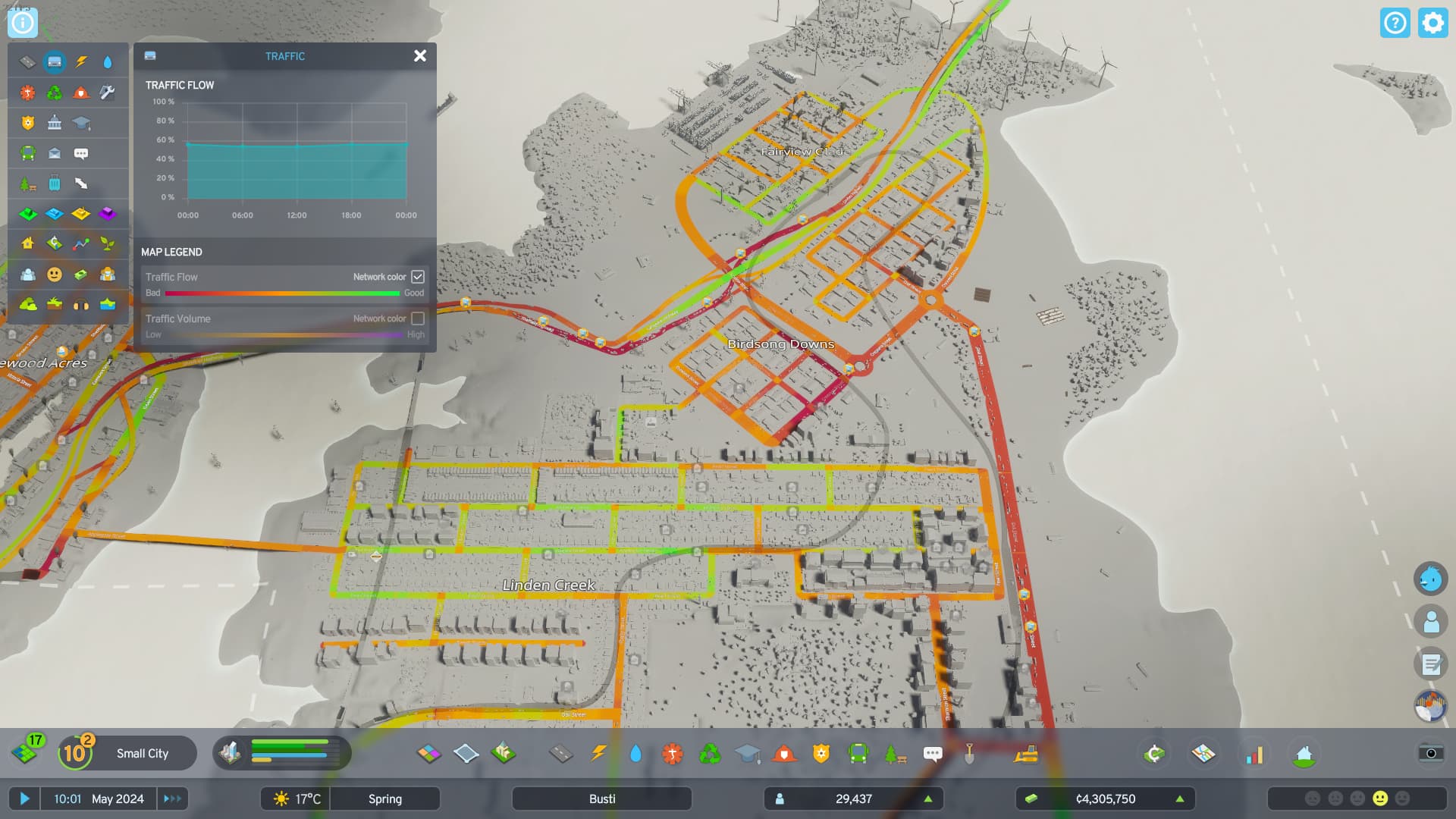Image resolution: width=1456 pixels, height=819 pixels.
Task: Enter Photo Mode with camera icon
Action: point(1431,753)
